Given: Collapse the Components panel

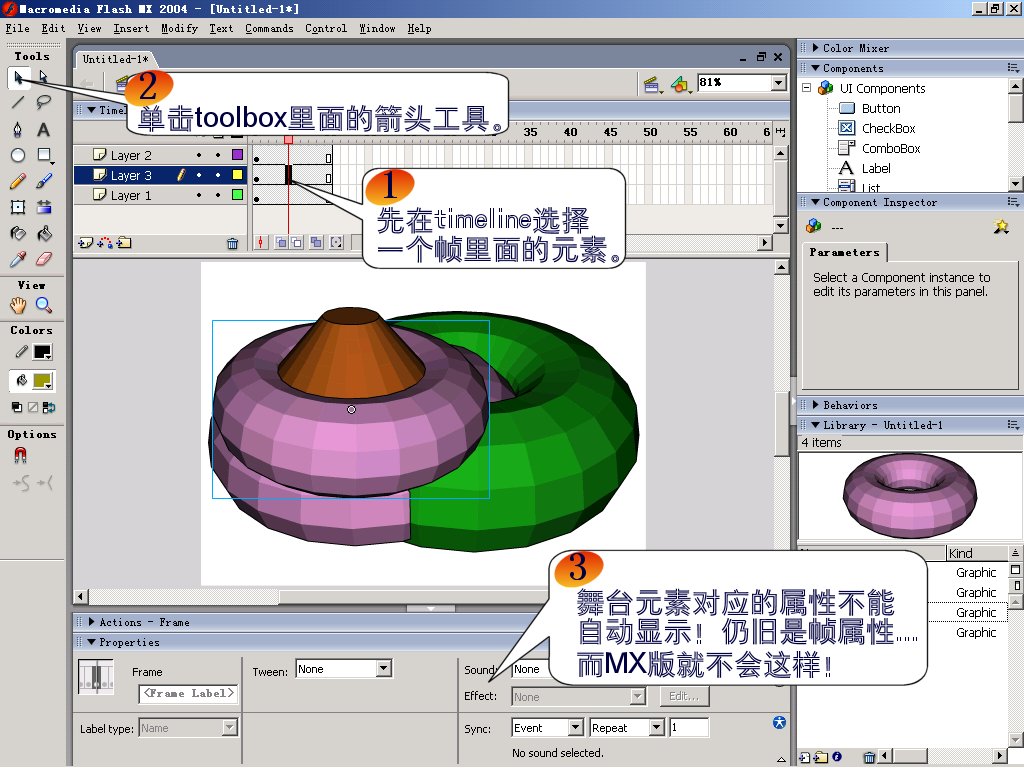Looking at the screenshot, I should coord(816,68).
